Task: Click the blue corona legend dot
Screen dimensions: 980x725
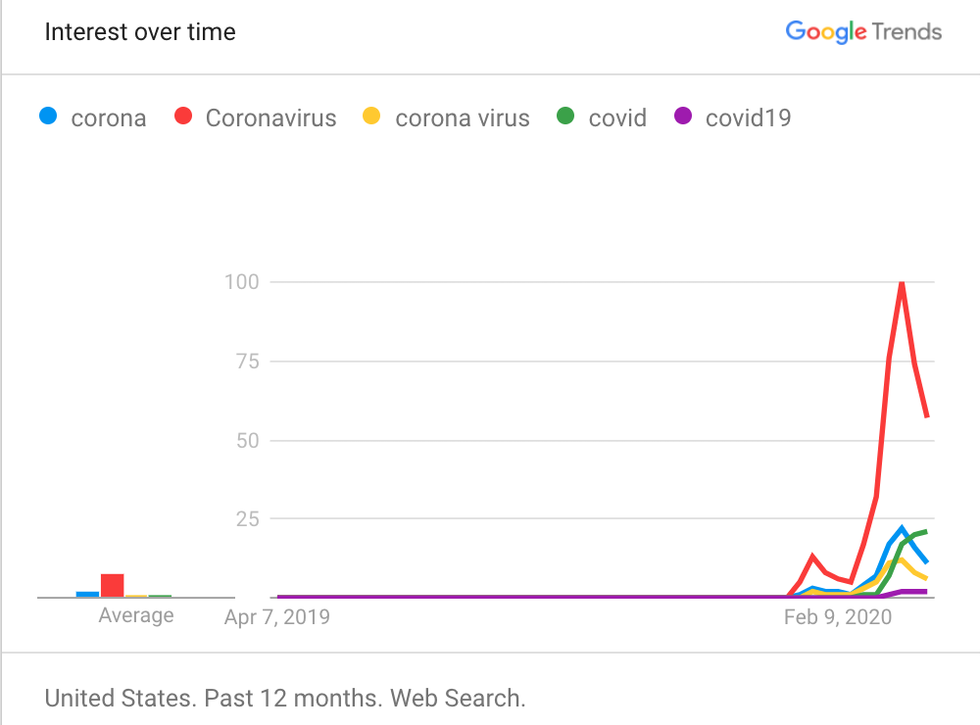Action: (x=47, y=117)
